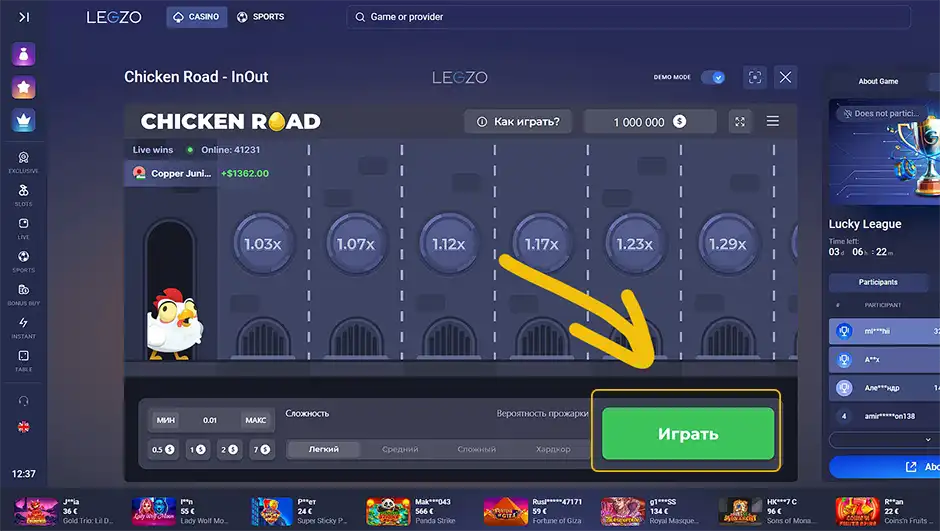This screenshot has width=940, height=531.
Task: Click the Does not participate badge
Action: pos(881,113)
